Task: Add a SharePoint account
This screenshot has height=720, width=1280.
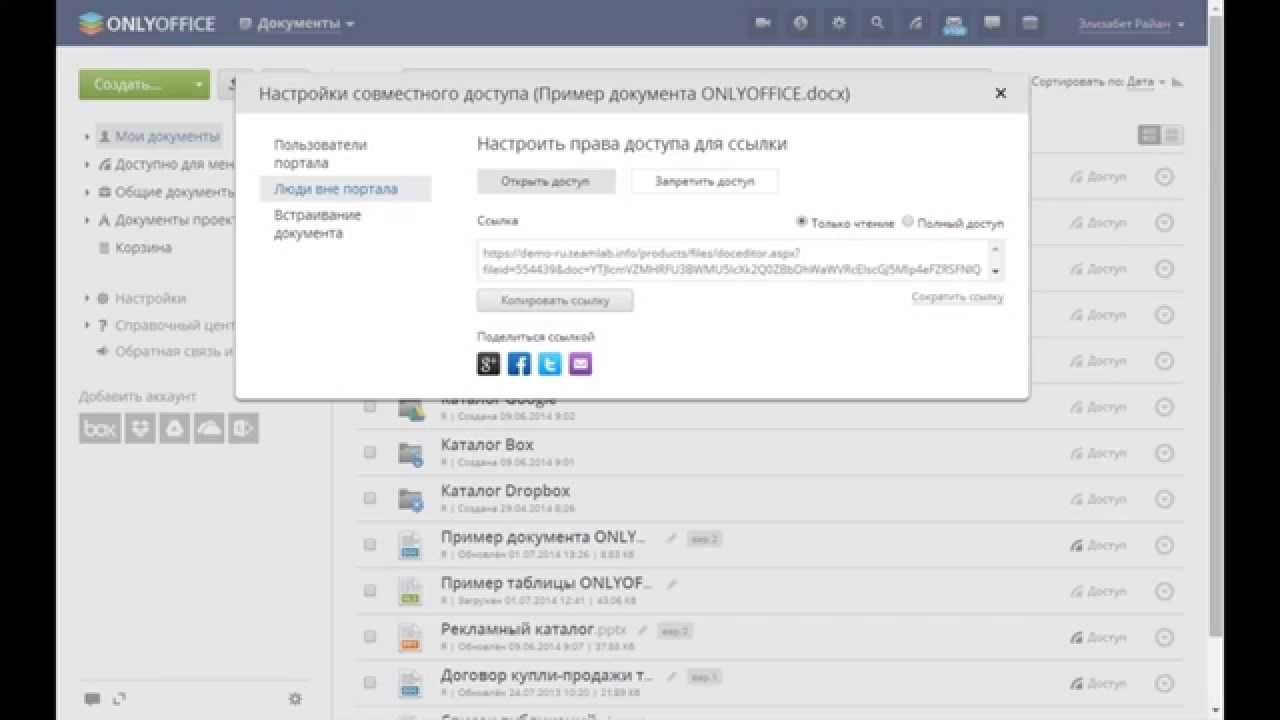Action: [243, 428]
